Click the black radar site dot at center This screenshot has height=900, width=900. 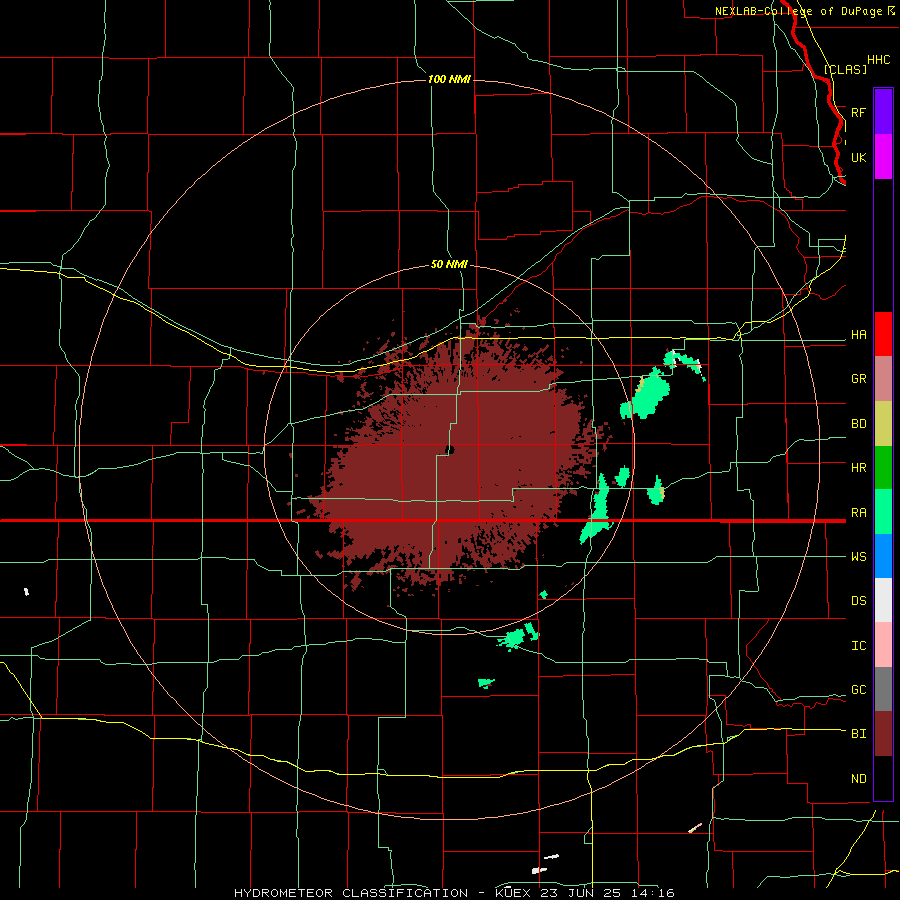449,450
